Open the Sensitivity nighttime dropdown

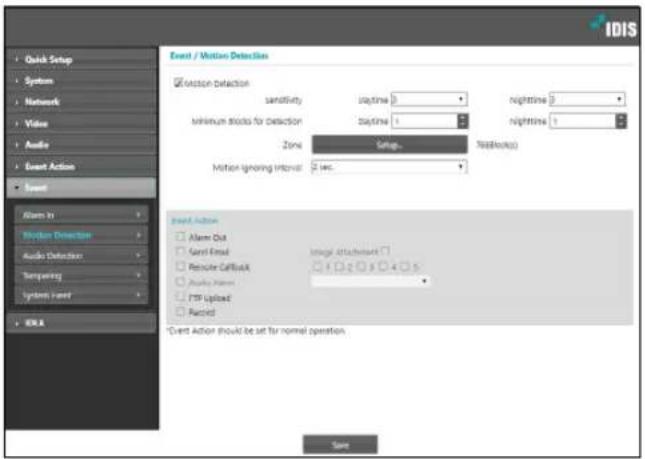tap(587, 99)
